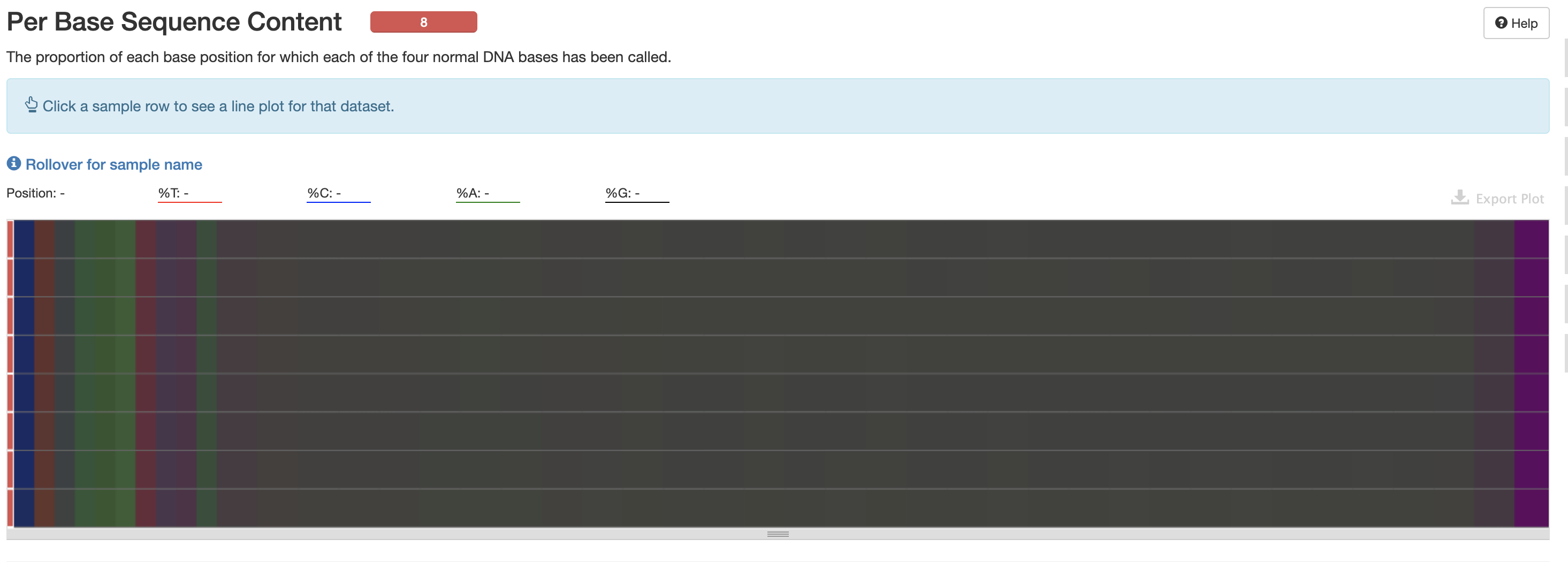Open line plot for the third heatmap row
The width and height of the screenshot is (1568, 562).
click(x=779, y=316)
